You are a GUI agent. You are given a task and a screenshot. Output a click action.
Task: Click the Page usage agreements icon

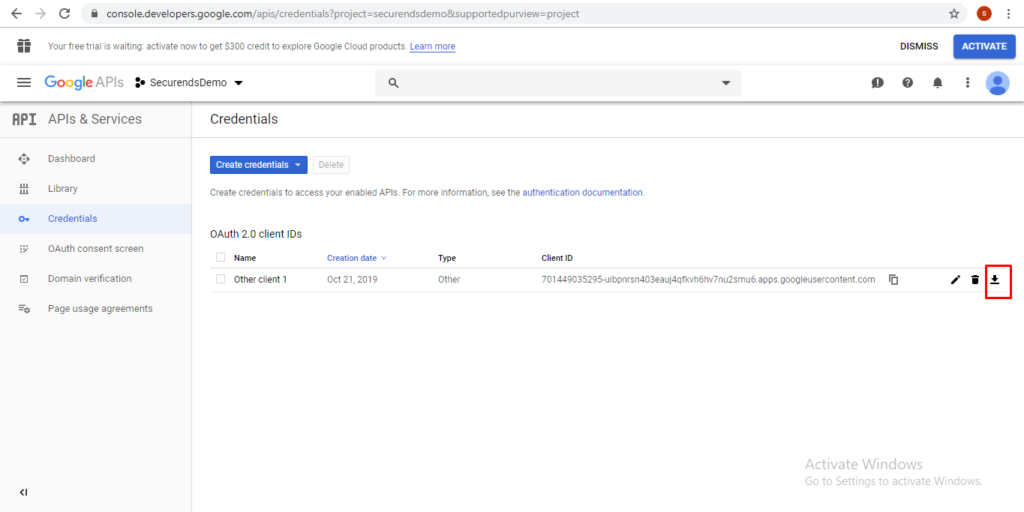tap(24, 309)
